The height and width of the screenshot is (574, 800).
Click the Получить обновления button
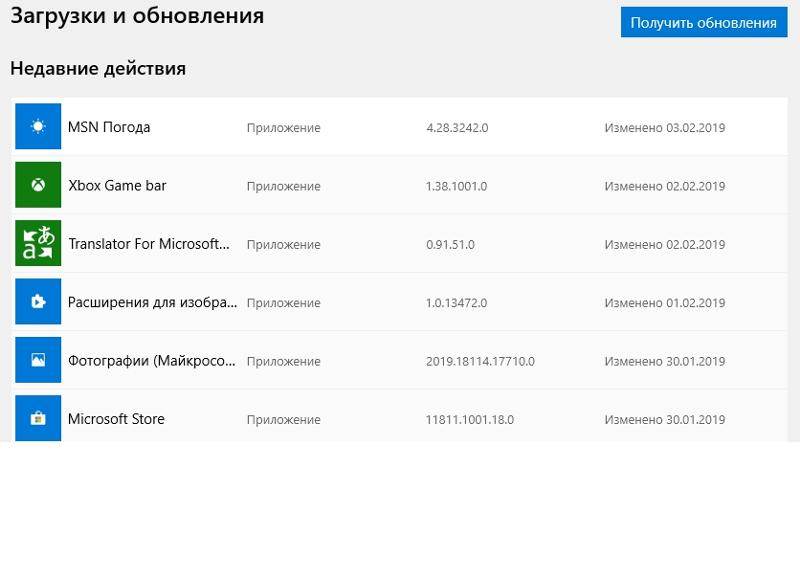tap(704, 22)
